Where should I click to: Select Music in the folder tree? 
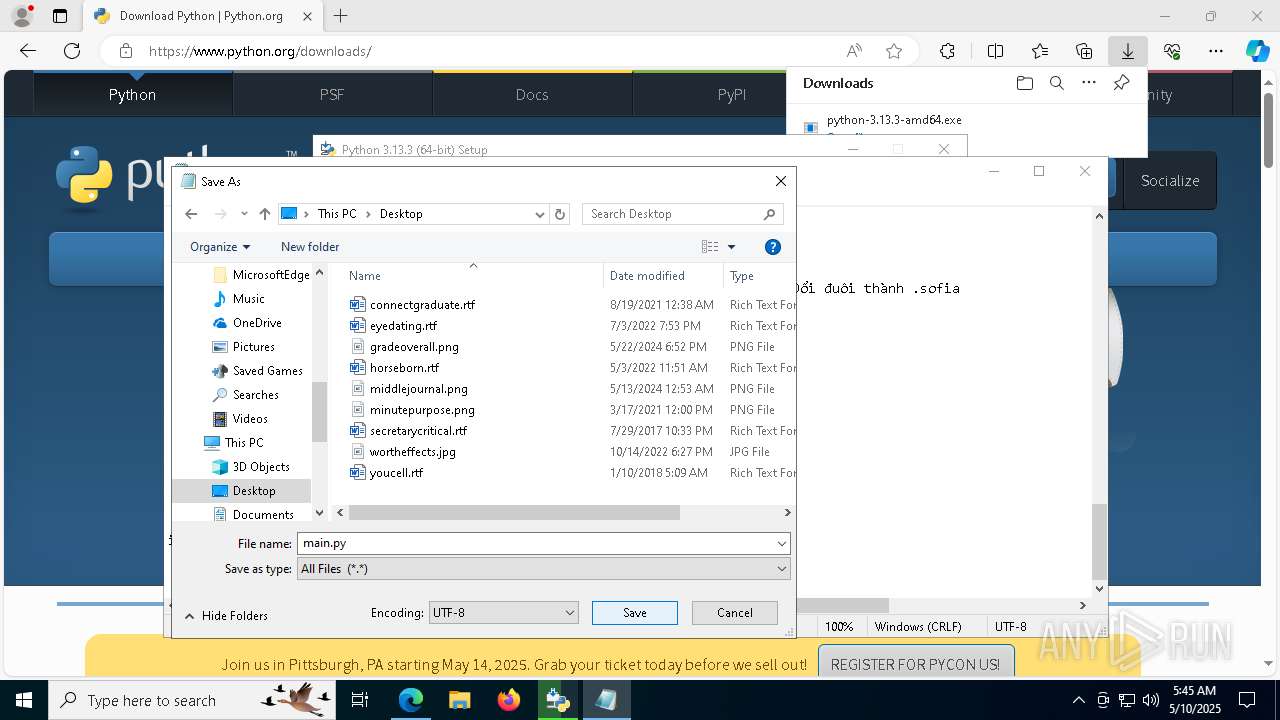pos(248,299)
